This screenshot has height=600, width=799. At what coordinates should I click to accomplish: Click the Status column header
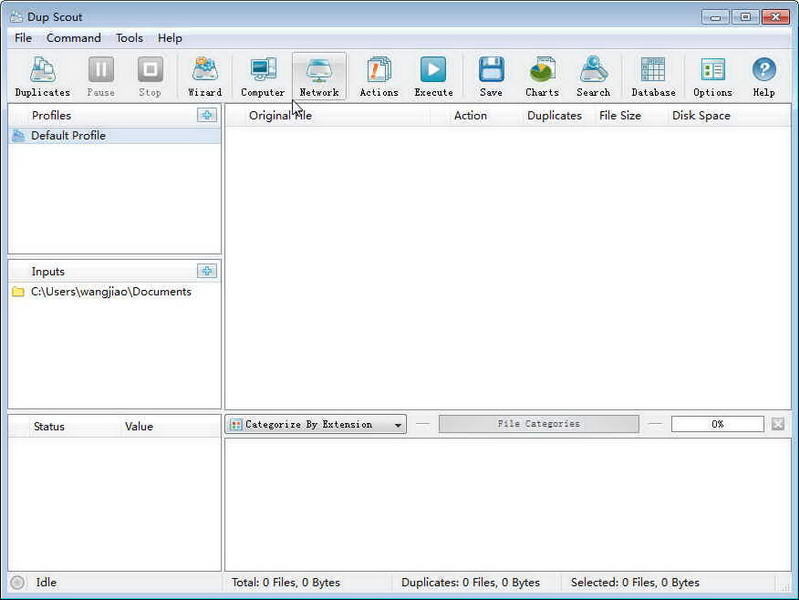pyautogui.click(x=49, y=427)
